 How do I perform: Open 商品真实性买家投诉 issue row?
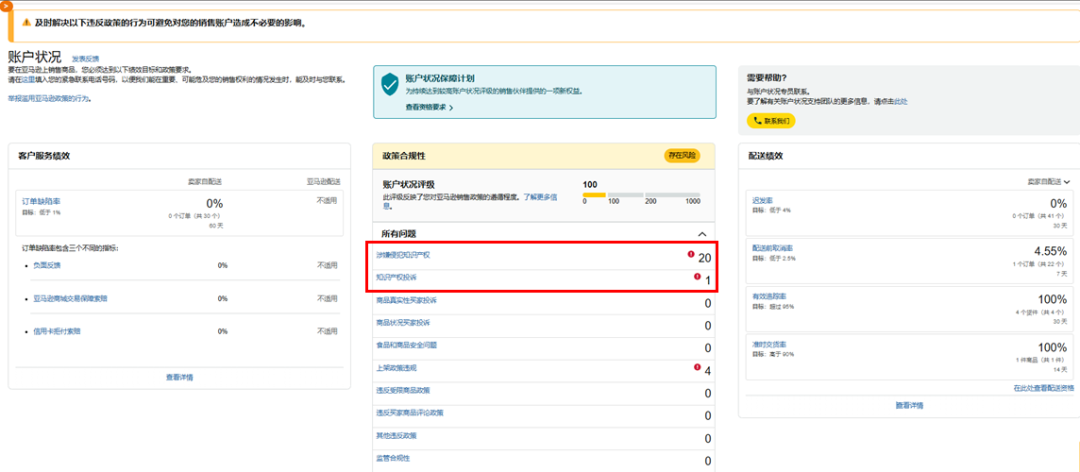coord(406,300)
